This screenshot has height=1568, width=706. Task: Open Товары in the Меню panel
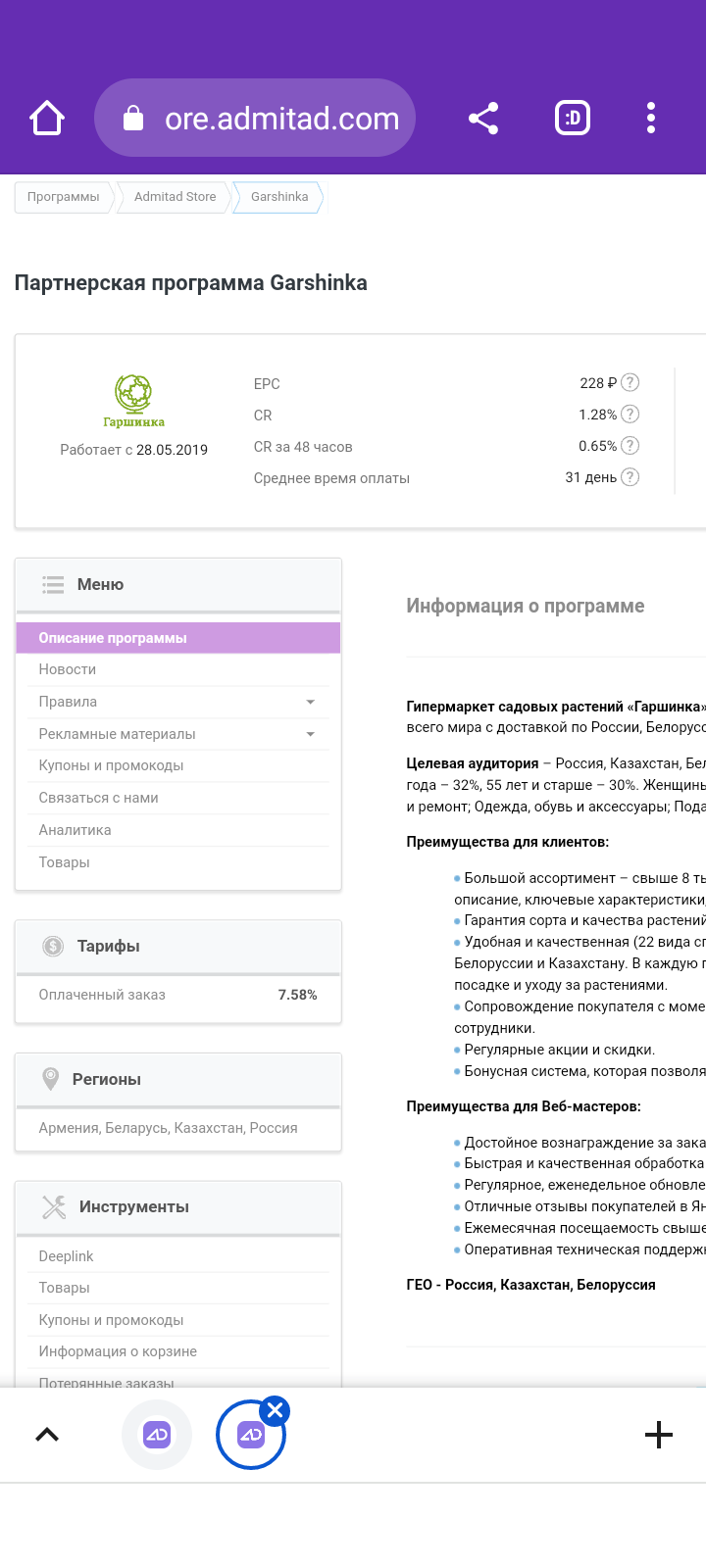[178, 862]
